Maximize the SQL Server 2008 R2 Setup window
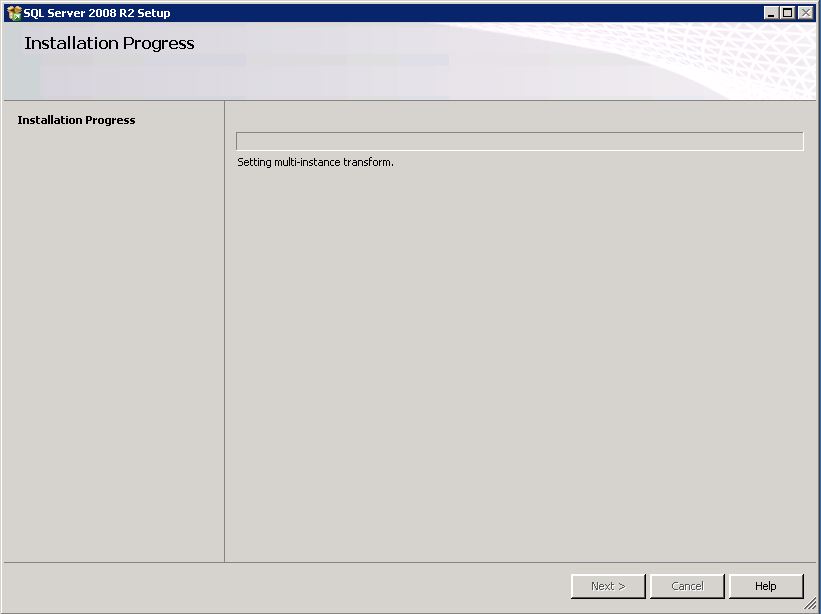Image resolution: width=821 pixels, height=614 pixels. point(787,13)
